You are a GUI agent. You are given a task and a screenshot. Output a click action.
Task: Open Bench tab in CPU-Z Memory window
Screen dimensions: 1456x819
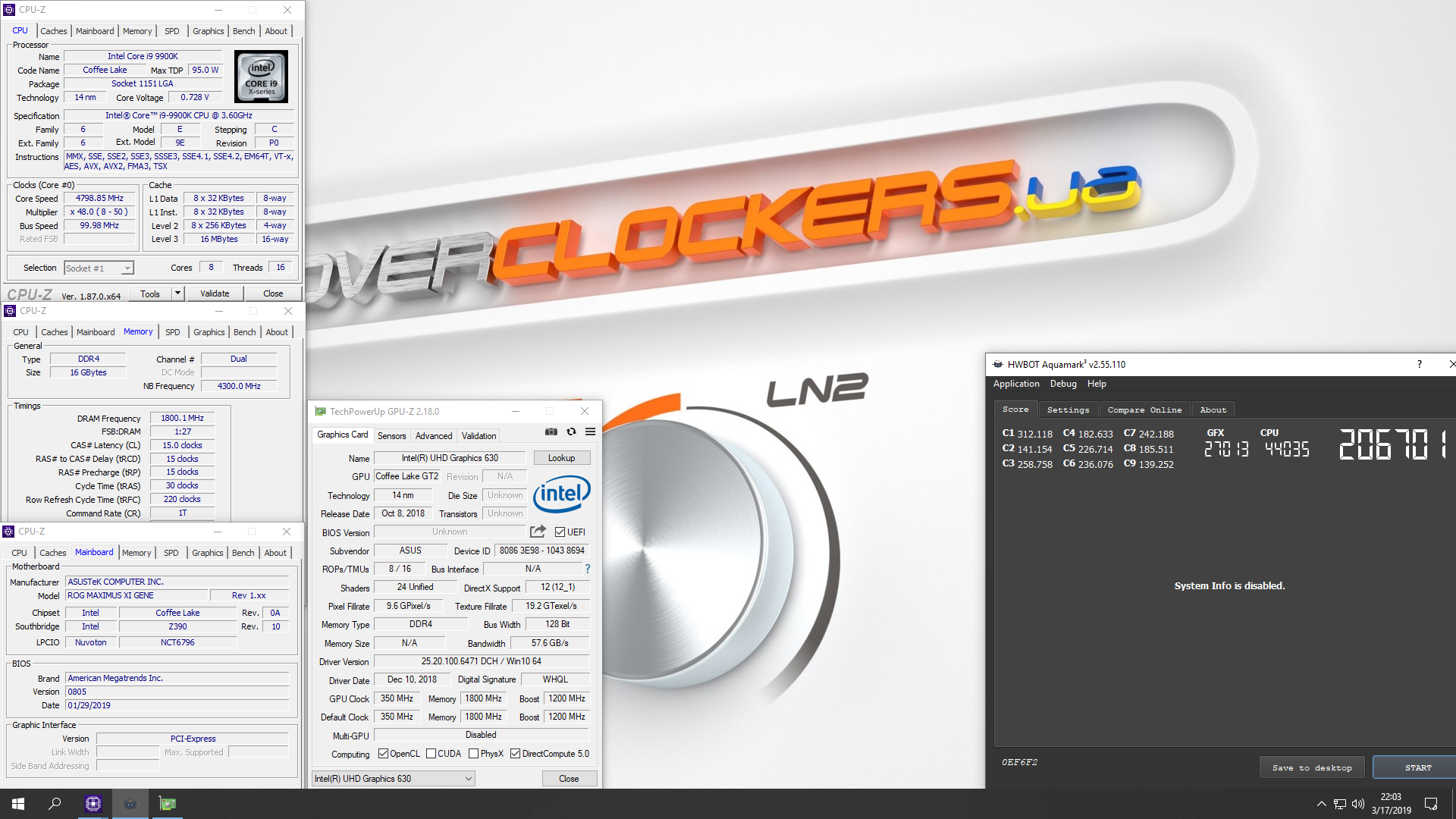244,332
